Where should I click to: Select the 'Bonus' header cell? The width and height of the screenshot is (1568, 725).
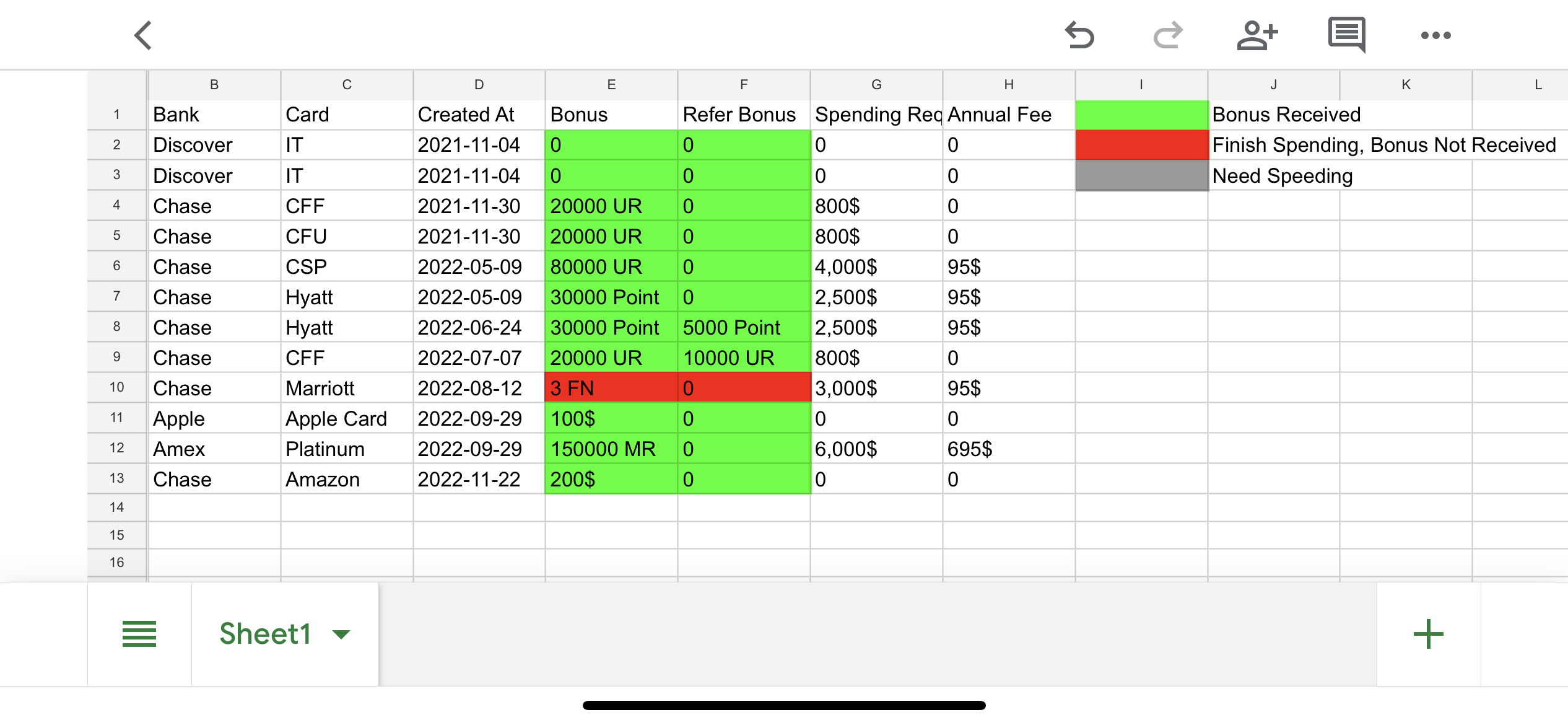click(x=611, y=115)
